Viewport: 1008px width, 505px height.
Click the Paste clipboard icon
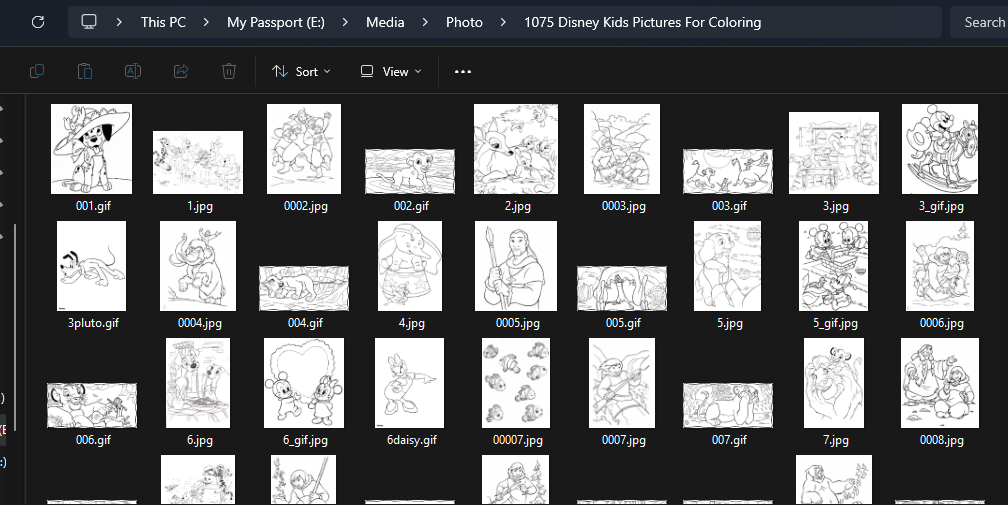click(85, 71)
